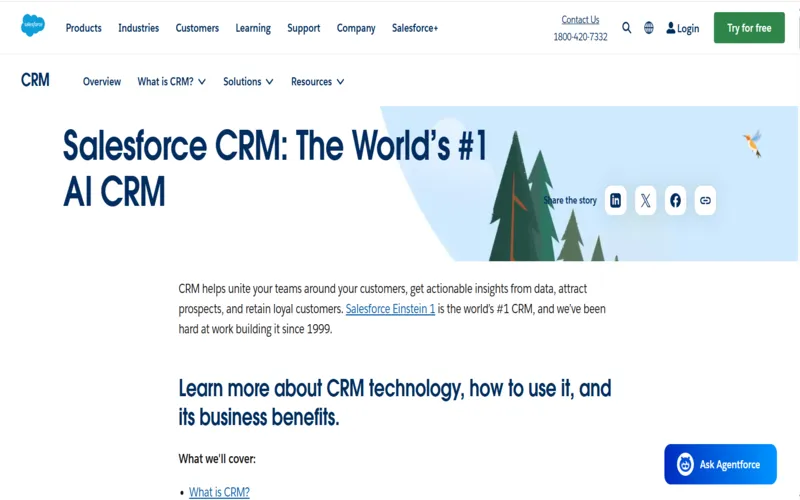This screenshot has height=500, width=800.
Task: Copy story link with chain icon
Action: pos(705,200)
